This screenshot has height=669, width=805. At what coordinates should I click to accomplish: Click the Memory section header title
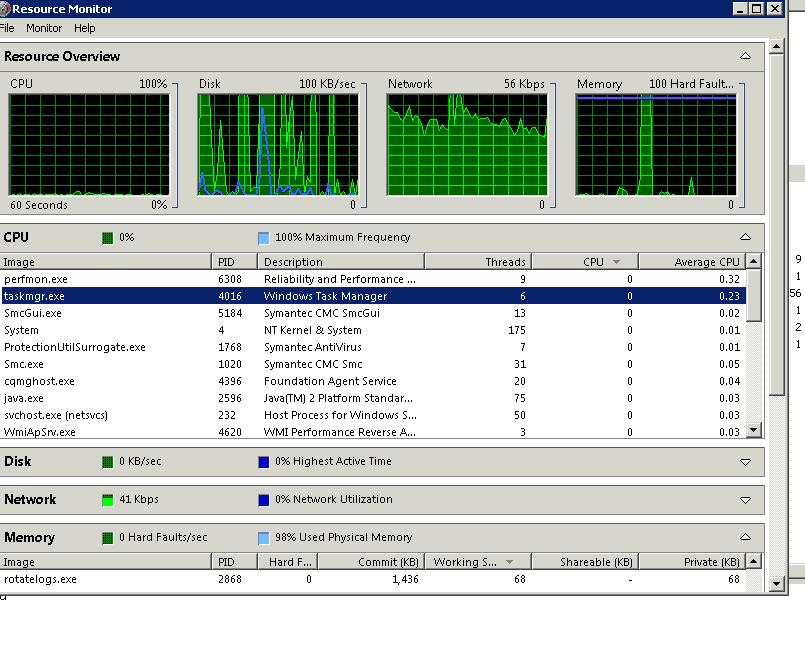click(x=29, y=538)
